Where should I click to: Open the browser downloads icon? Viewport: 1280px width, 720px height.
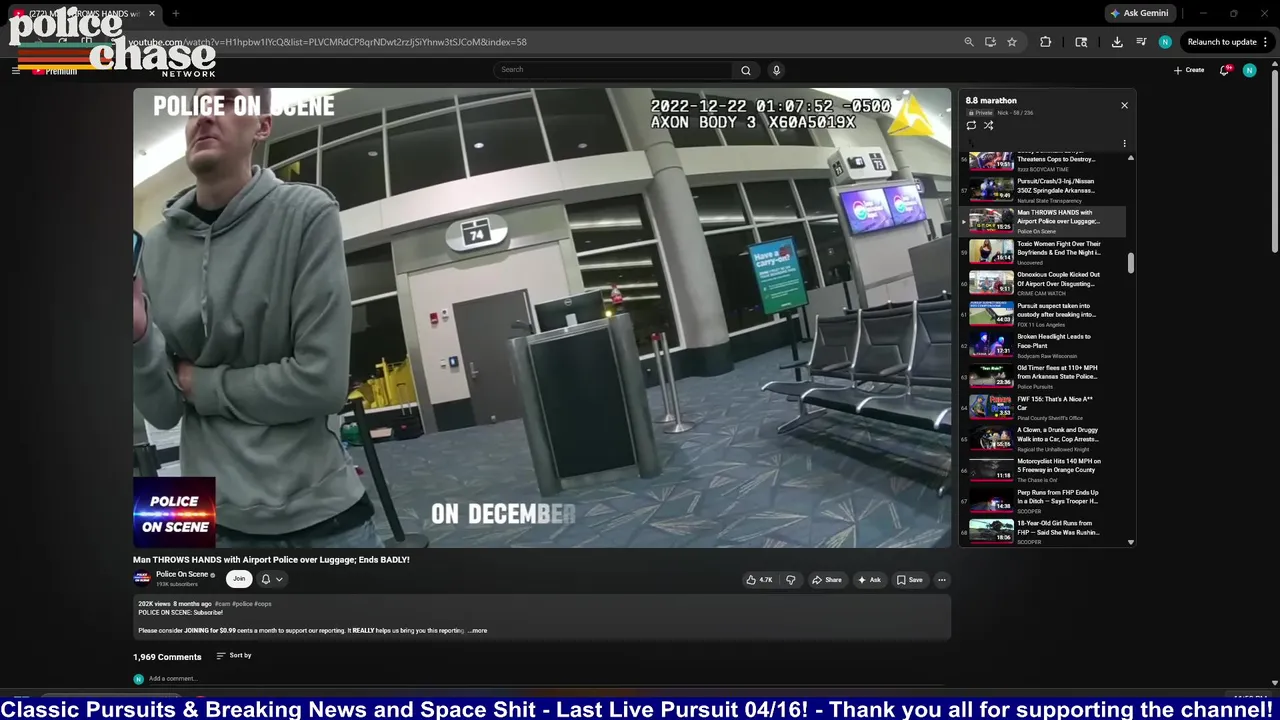[1117, 42]
